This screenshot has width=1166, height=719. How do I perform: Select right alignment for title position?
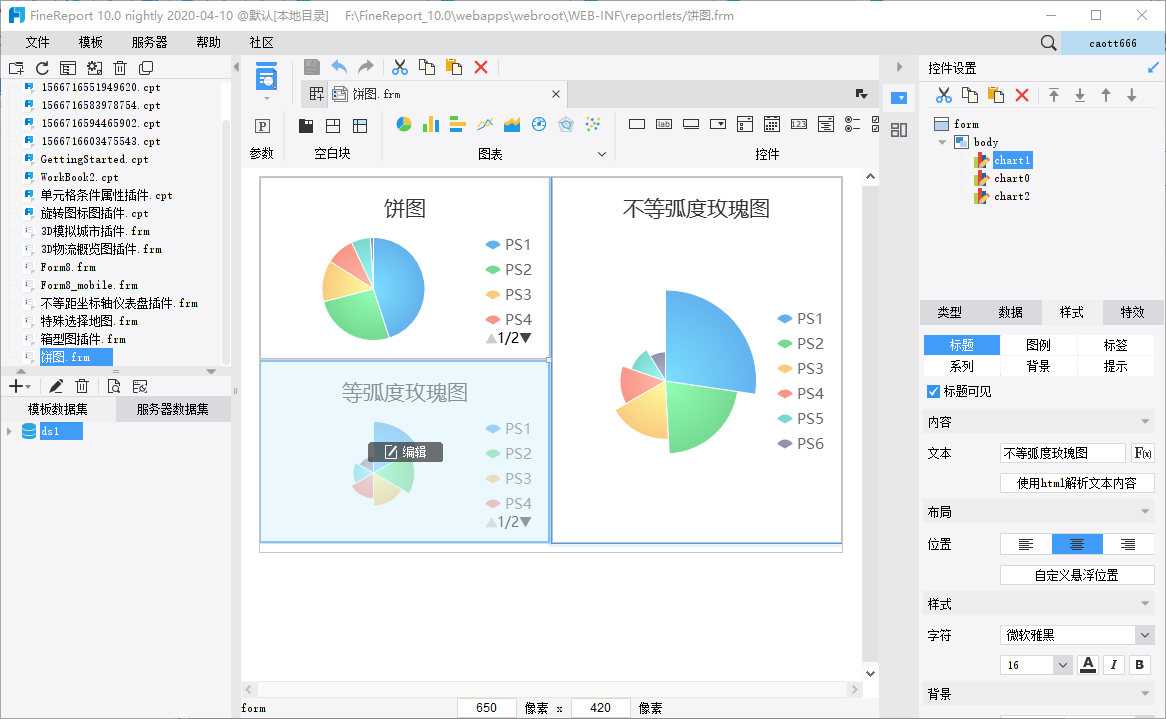[1128, 544]
